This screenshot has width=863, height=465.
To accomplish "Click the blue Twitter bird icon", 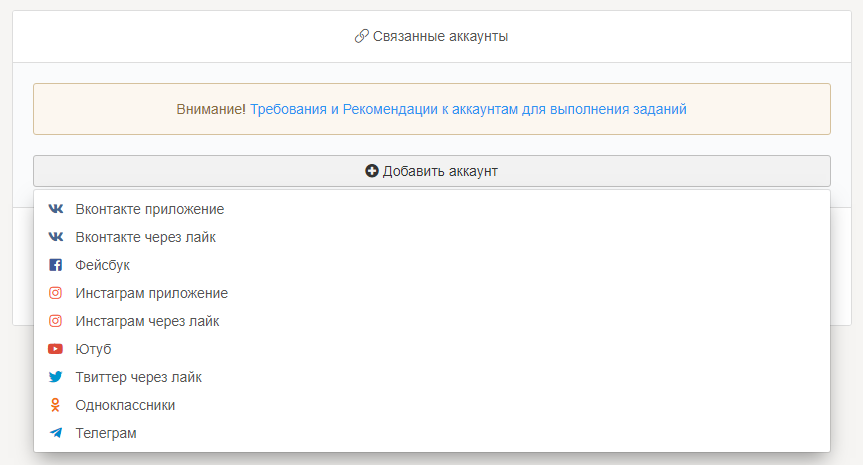I will click(56, 378).
